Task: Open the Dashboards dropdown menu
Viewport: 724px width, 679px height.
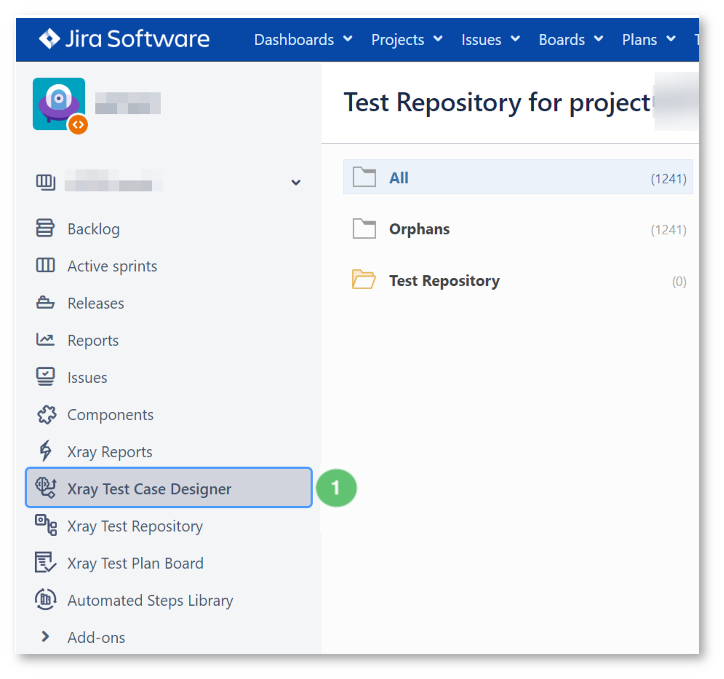Action: (x=303, y=40)
